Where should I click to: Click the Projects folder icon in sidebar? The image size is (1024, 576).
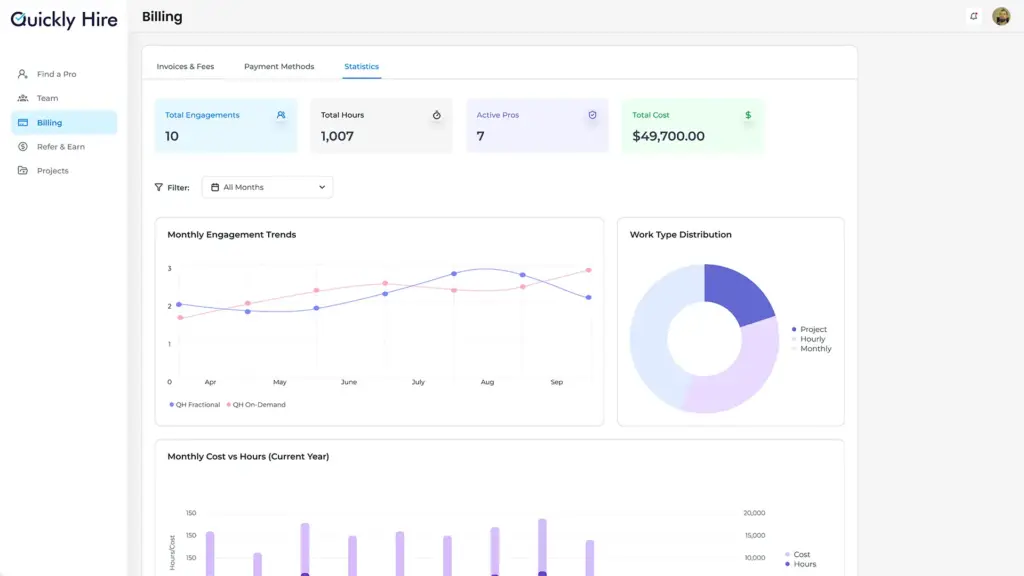(23, 171)
